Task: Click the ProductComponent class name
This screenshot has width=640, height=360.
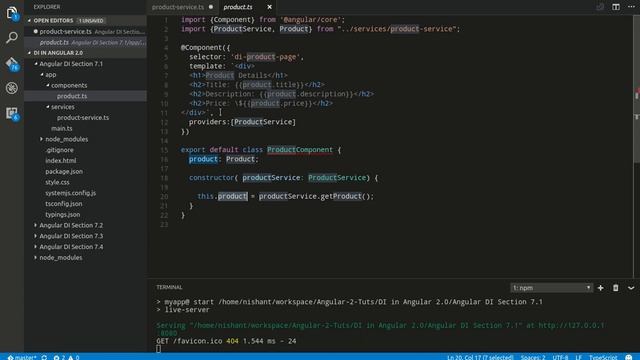Action: [300, 150]
